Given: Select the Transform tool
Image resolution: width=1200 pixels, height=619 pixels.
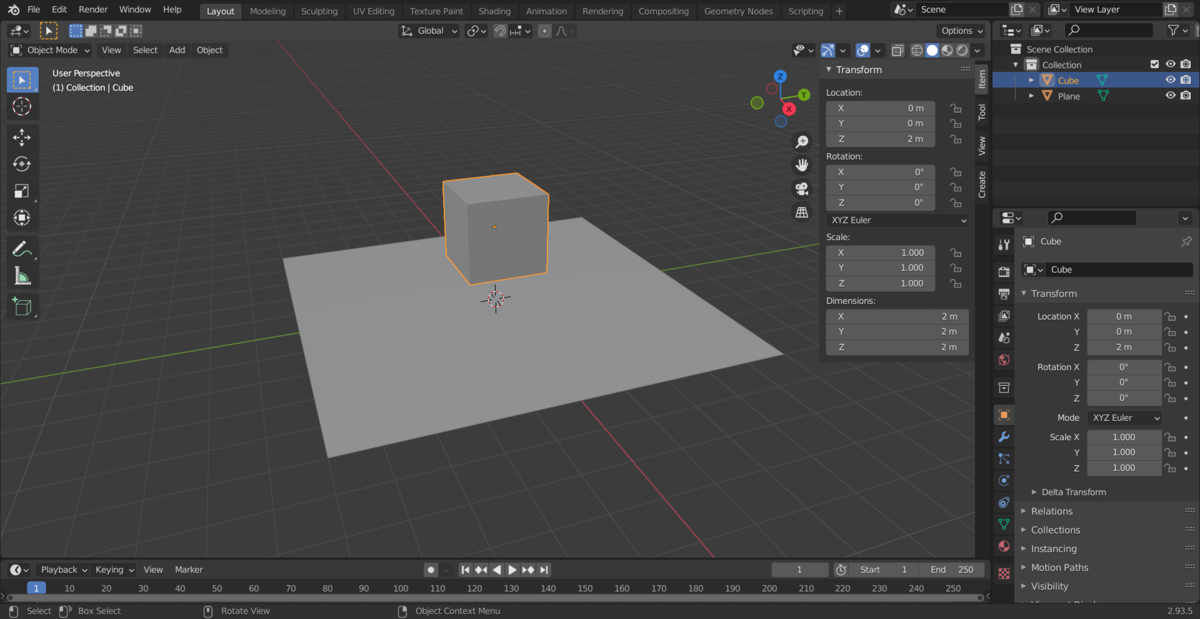Looking at the screenshot, I should 22,218.
